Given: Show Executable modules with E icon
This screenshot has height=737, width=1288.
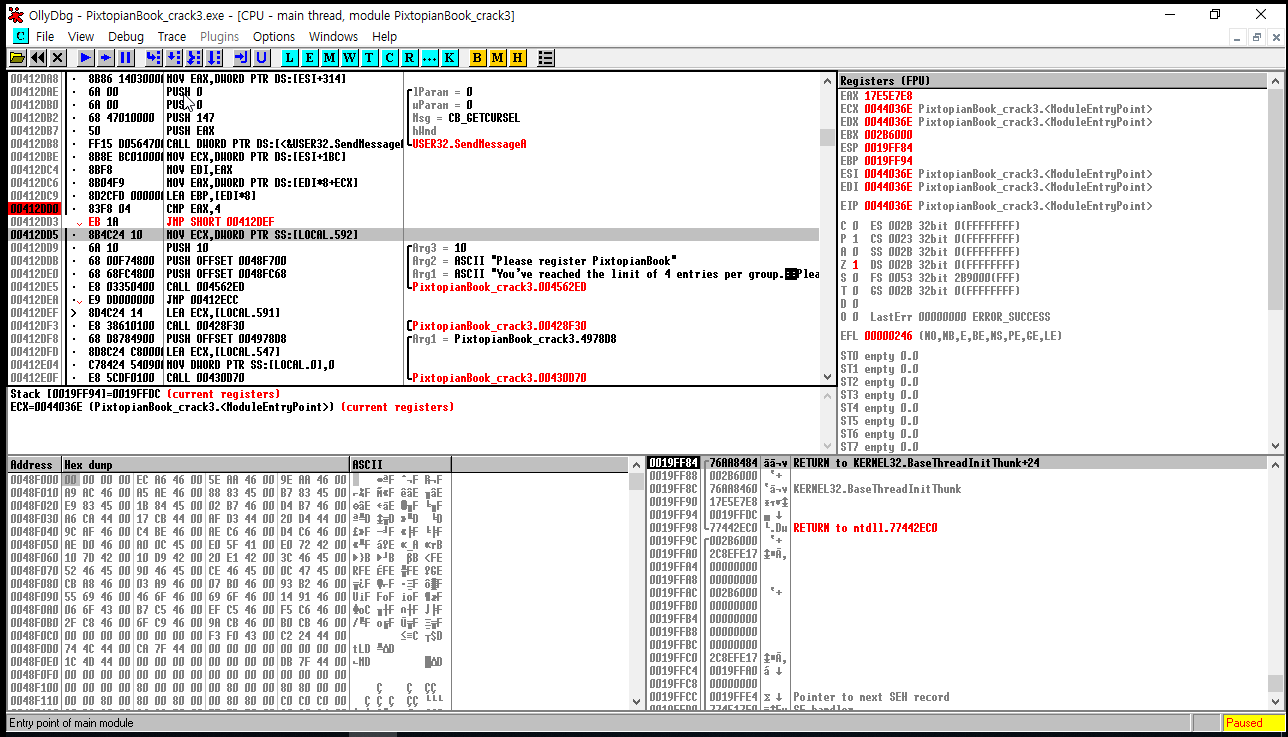Looking at the screenshot, I should point(310,58).
